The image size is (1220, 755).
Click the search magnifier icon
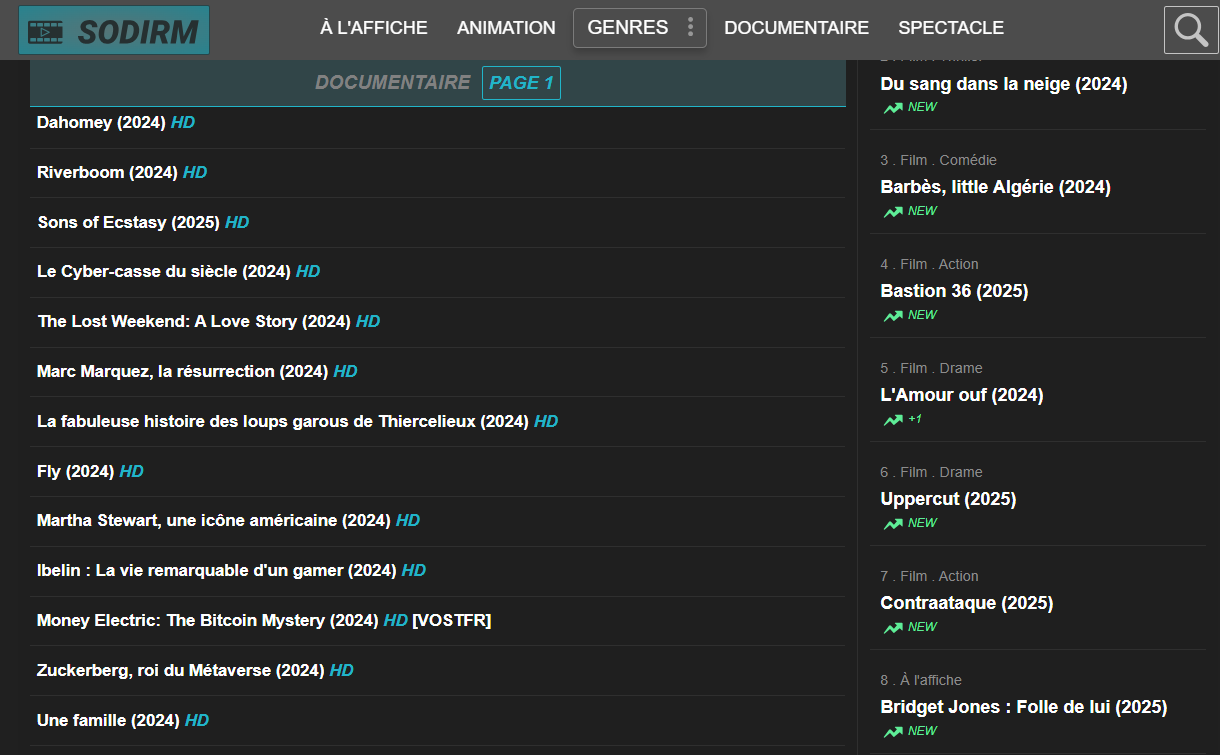click(1190, 29)
